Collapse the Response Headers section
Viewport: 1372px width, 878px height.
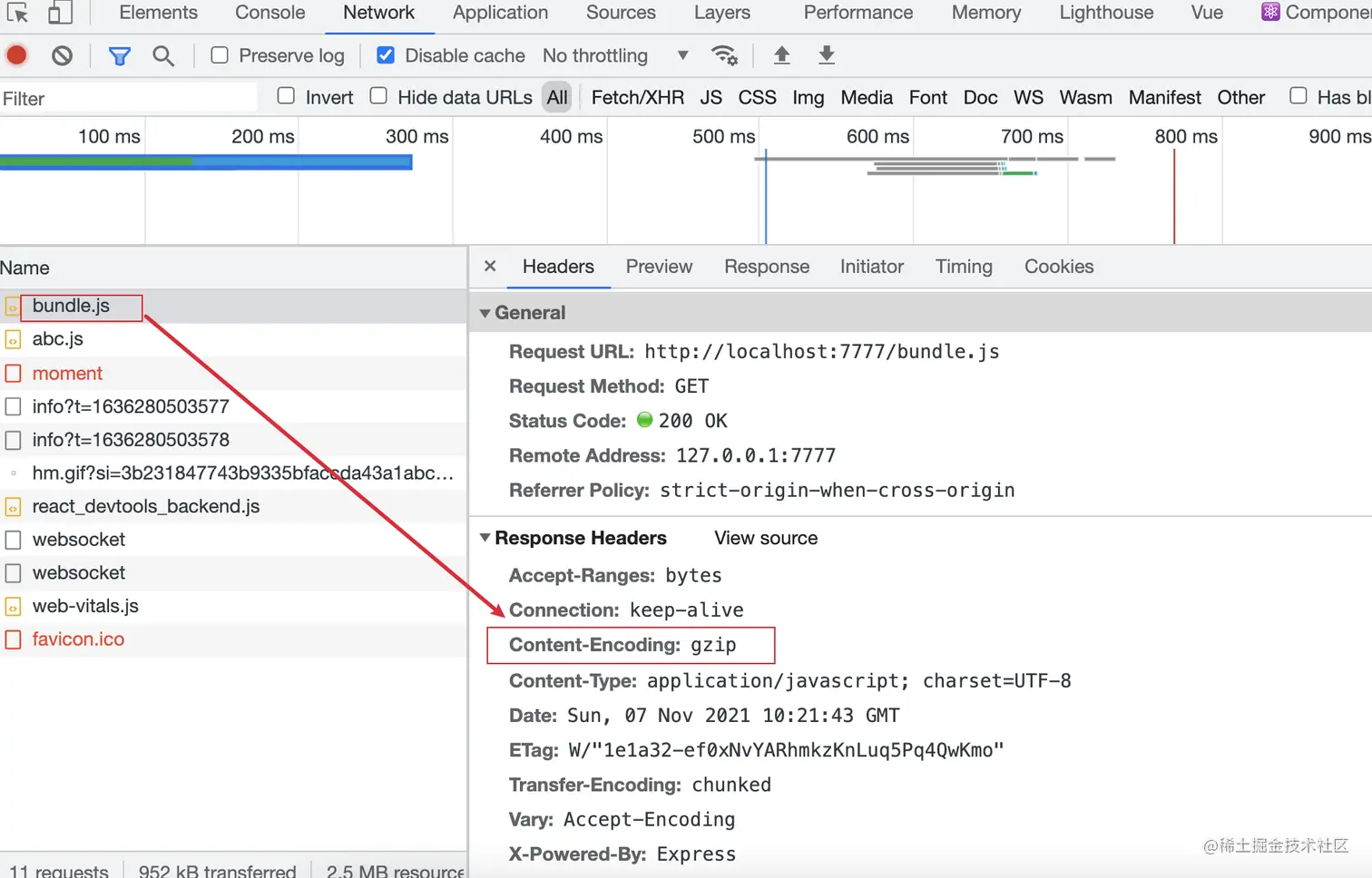(485, 538)
